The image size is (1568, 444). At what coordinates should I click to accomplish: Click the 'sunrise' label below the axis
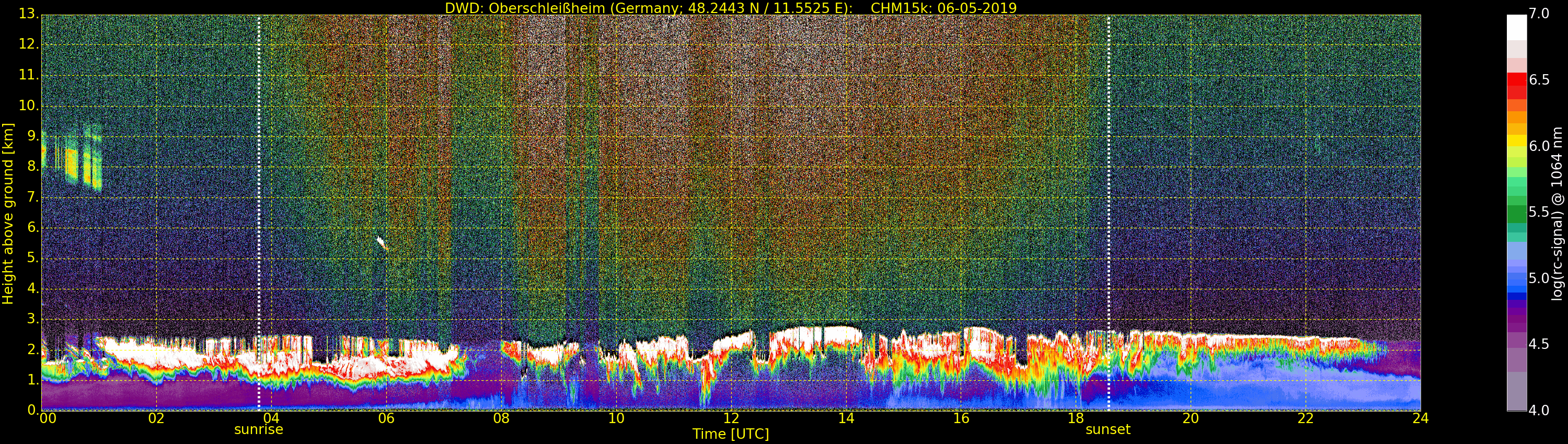pyautogui.click(x=259, y=429)
